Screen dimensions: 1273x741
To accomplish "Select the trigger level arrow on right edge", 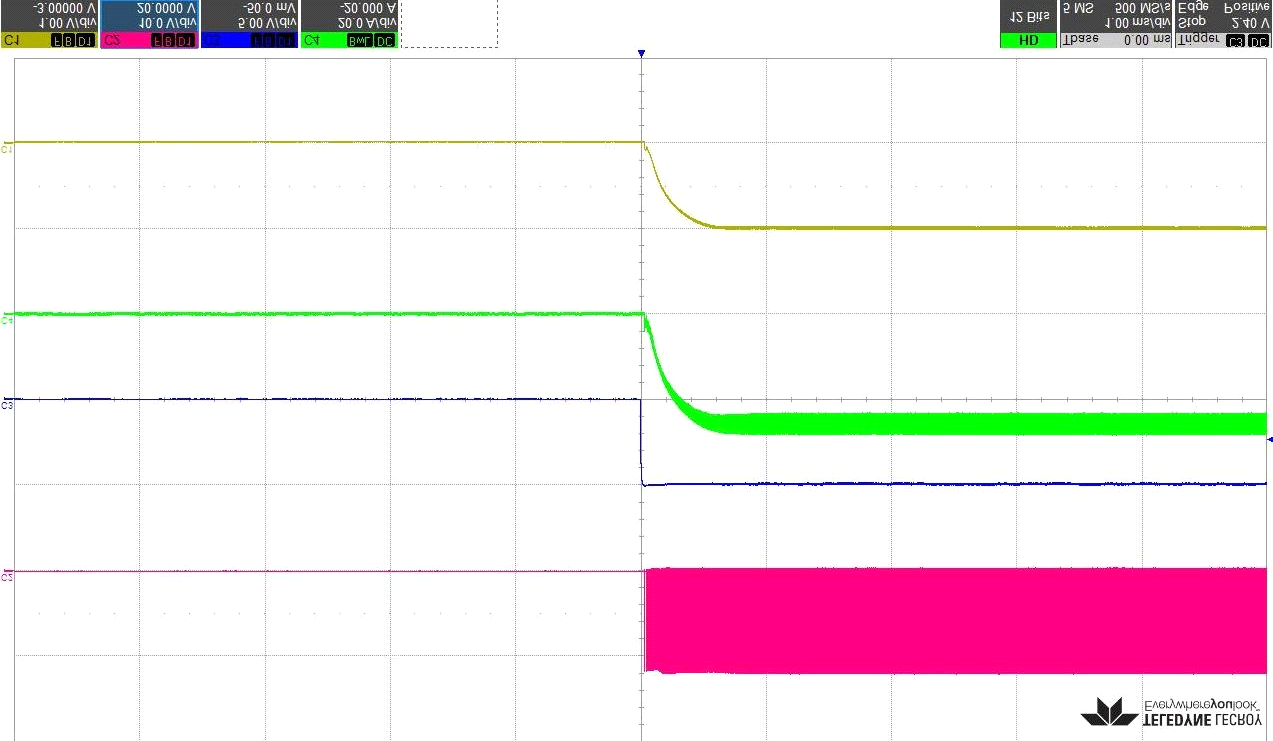I will tap(1269, 439).
